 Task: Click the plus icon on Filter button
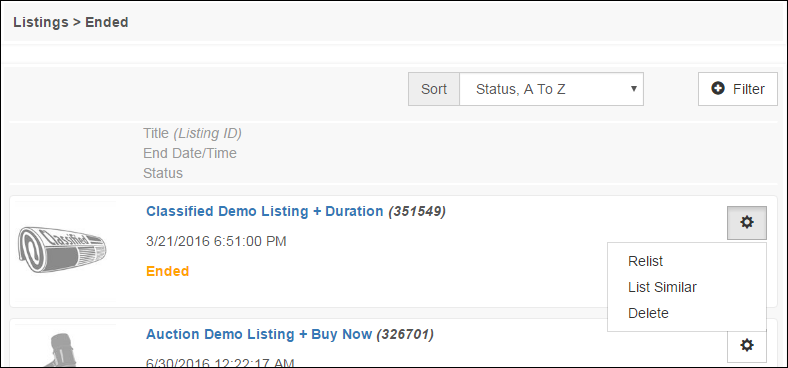tap(718, 88)
